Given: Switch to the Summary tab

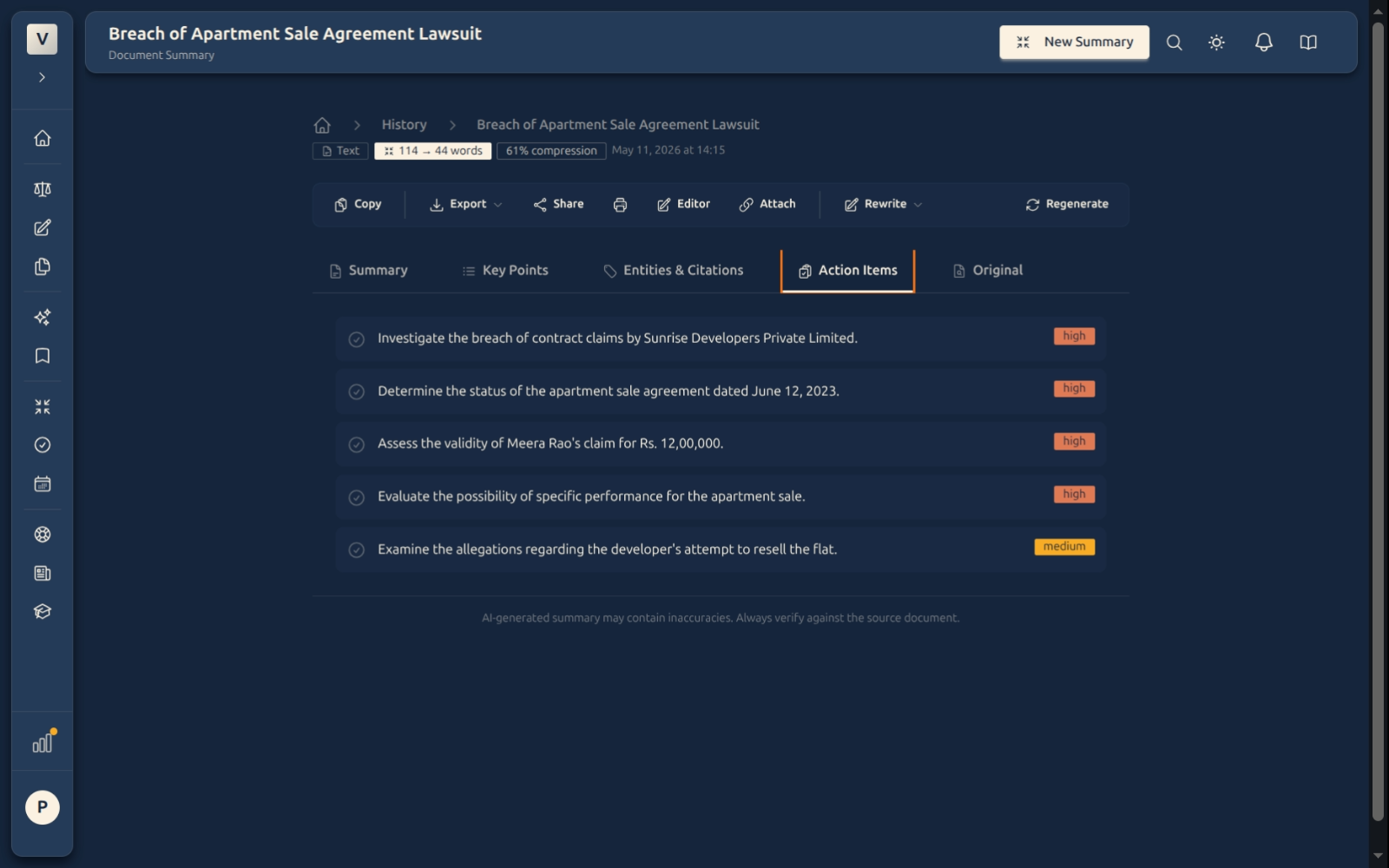Looking at the screenshot, I should click(368, 271).
